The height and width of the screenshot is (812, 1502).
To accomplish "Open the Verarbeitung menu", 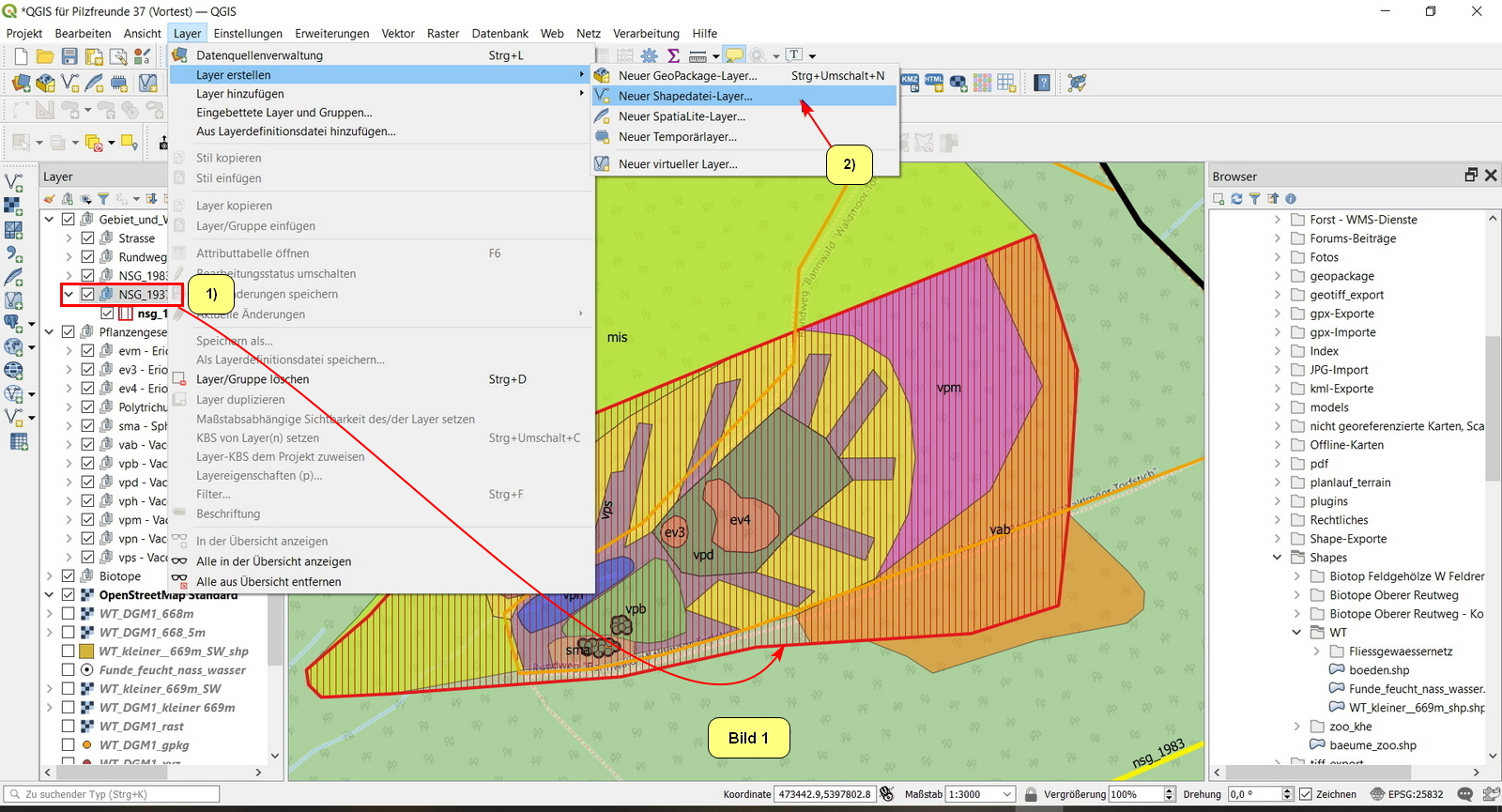I will (x=646, y=33).
